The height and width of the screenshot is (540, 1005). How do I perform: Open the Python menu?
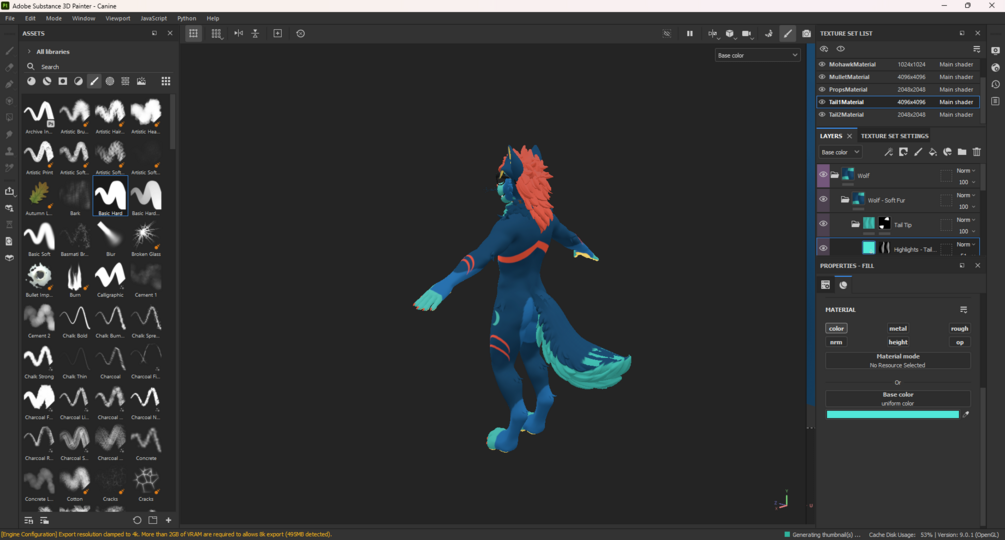coord(187,19)
